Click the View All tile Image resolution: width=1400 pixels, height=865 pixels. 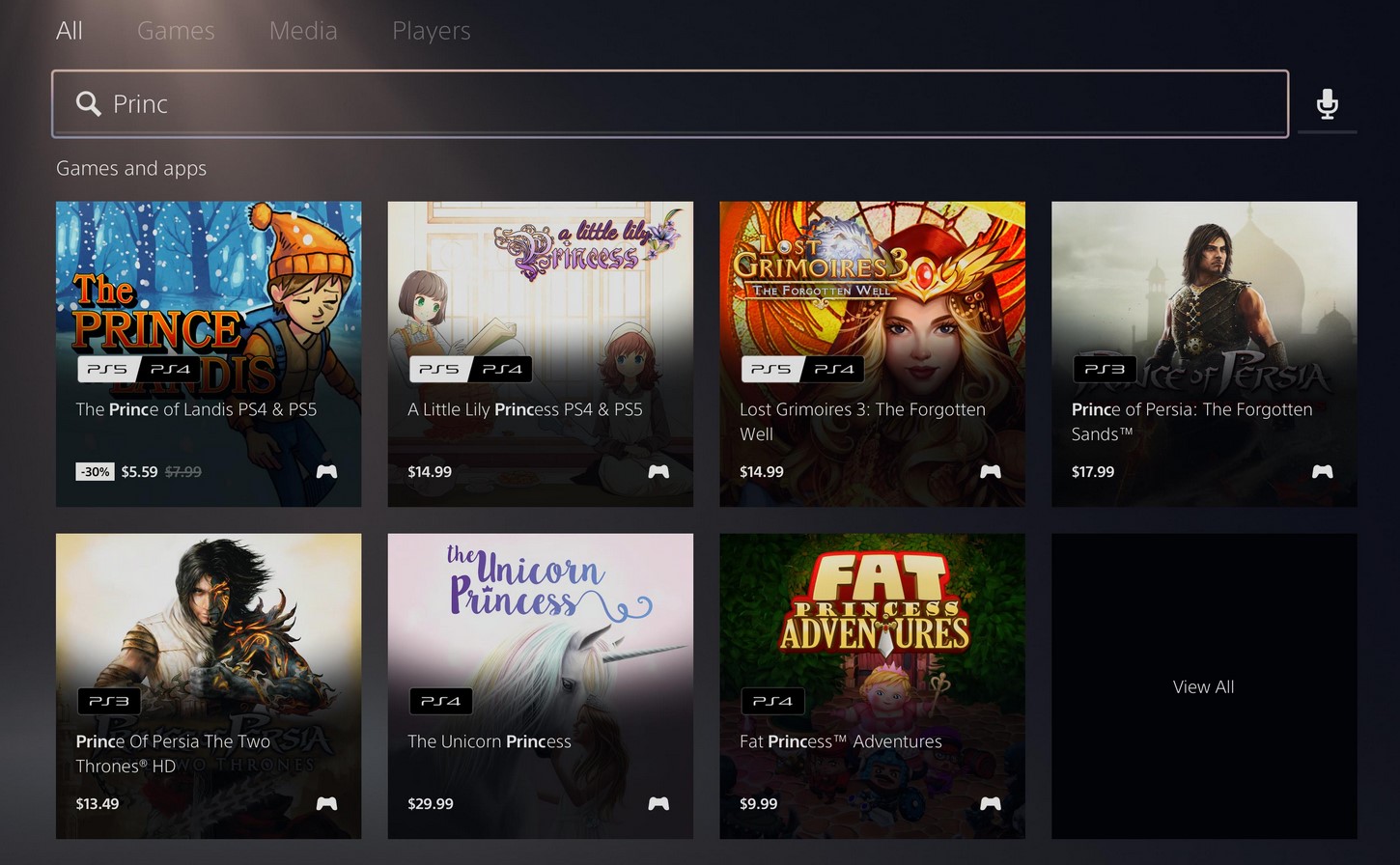click(x=1204, y=686)
